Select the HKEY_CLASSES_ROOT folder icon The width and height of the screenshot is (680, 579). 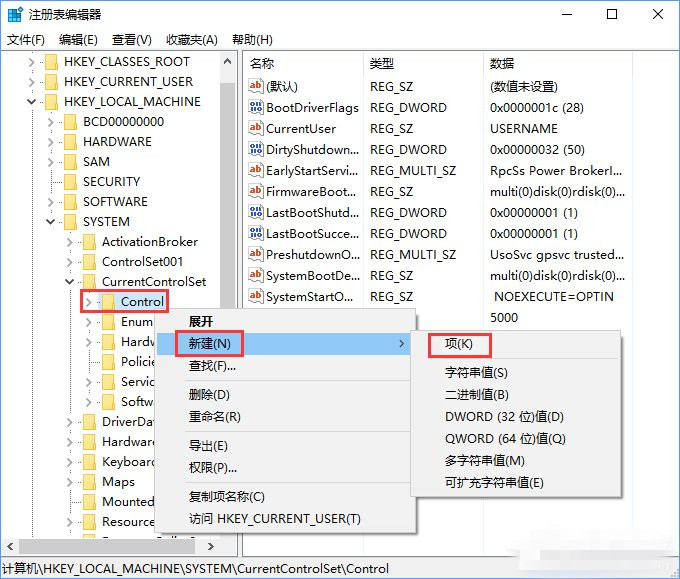coord(51,61)
